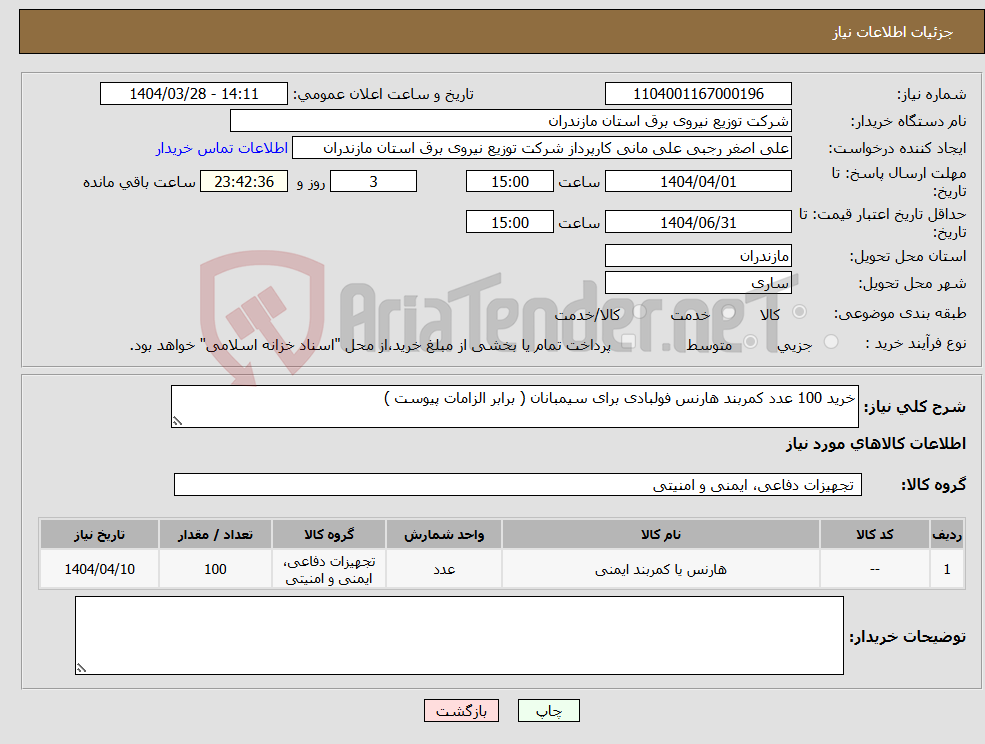
Task: Click the need number field 1104001167000196
Action: (x=698, y=94)
